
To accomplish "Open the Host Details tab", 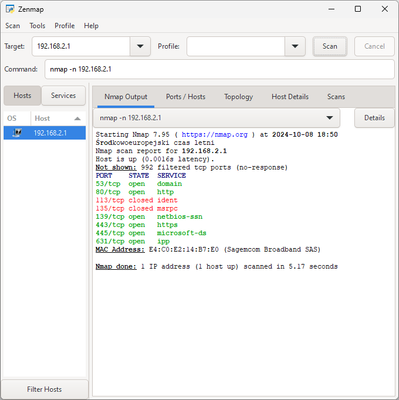I will (x=290, y=97).
